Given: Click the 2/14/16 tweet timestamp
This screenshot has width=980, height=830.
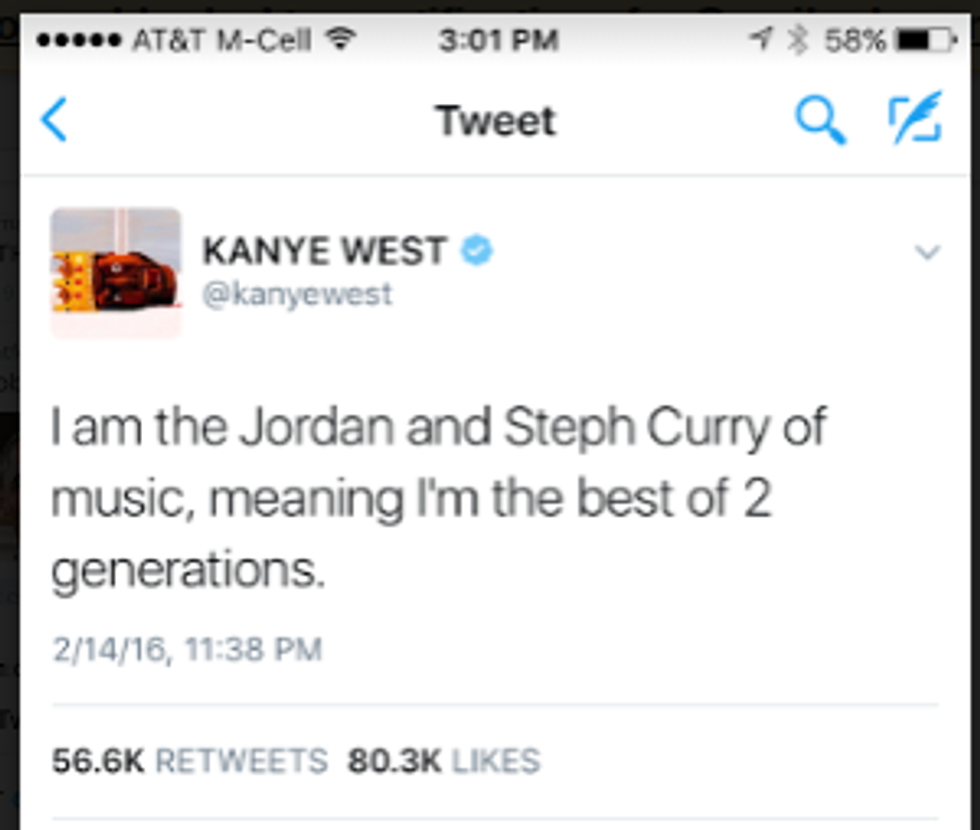Looking at the screenshot, I should coord(188,649).
